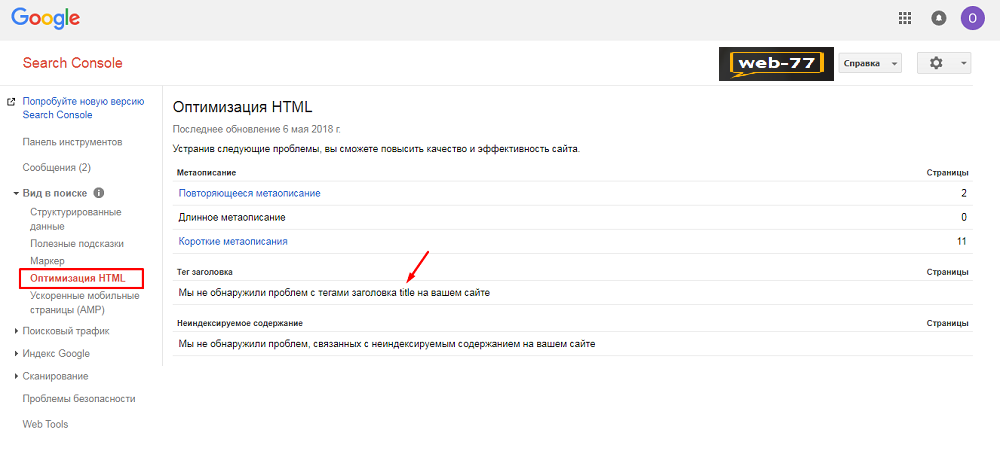Click the Последнее обновление 6 мая 2018 text
1000x451 pixels.
coord(256,129)
